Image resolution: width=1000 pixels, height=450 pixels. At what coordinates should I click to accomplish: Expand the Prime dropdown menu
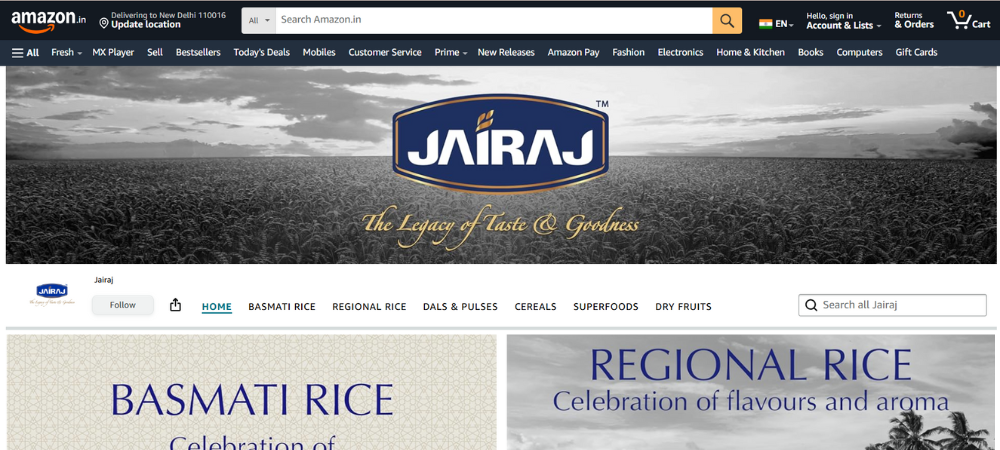coord(450,52)
